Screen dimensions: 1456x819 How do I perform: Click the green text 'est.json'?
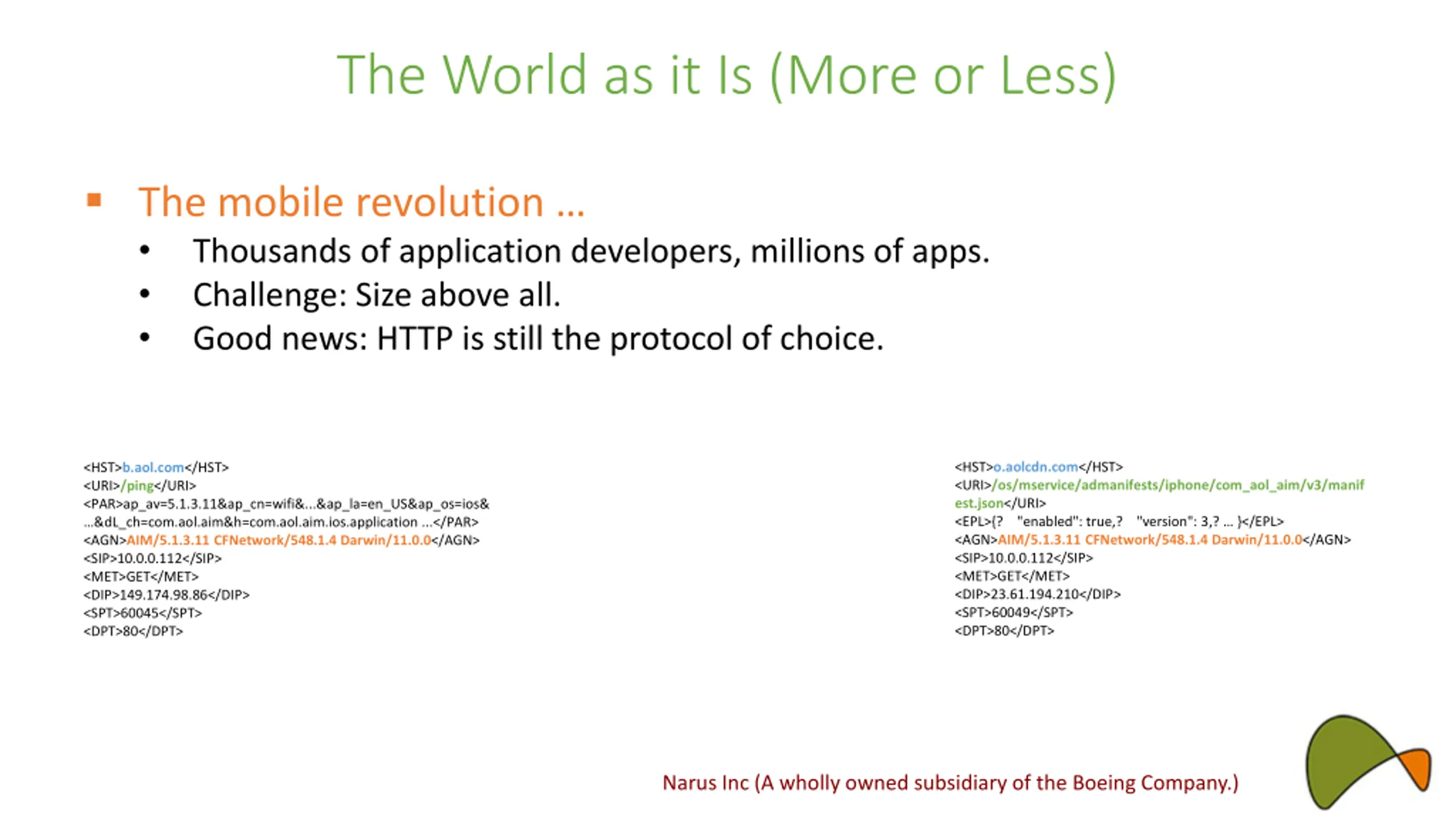[979, 503]
